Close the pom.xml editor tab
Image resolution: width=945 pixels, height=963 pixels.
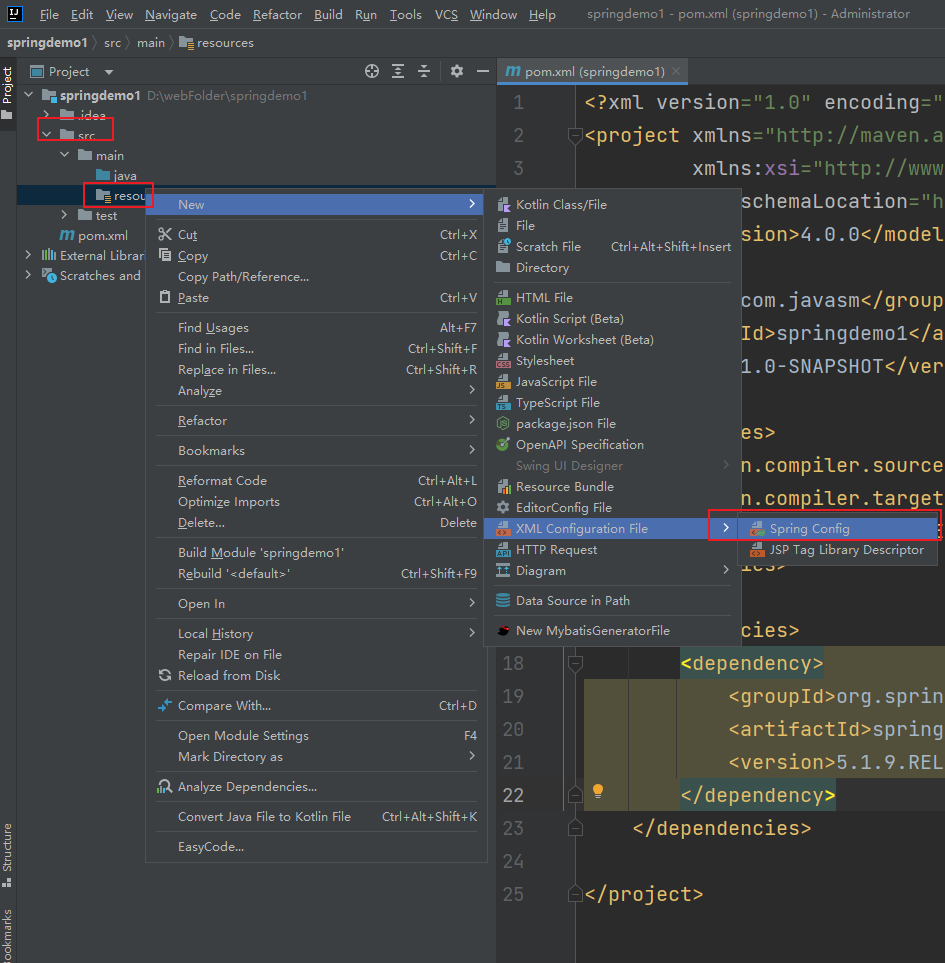[x=676, y=71]
